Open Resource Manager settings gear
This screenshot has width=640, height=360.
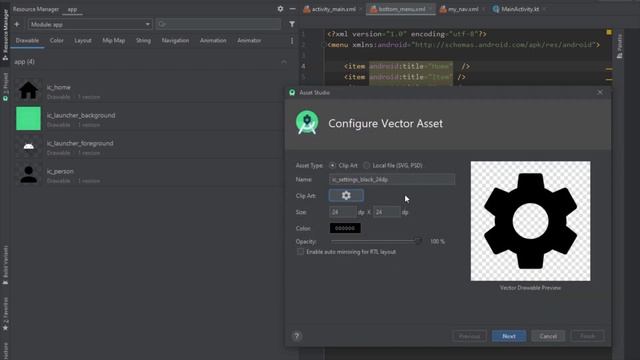[x=280, y=9]
